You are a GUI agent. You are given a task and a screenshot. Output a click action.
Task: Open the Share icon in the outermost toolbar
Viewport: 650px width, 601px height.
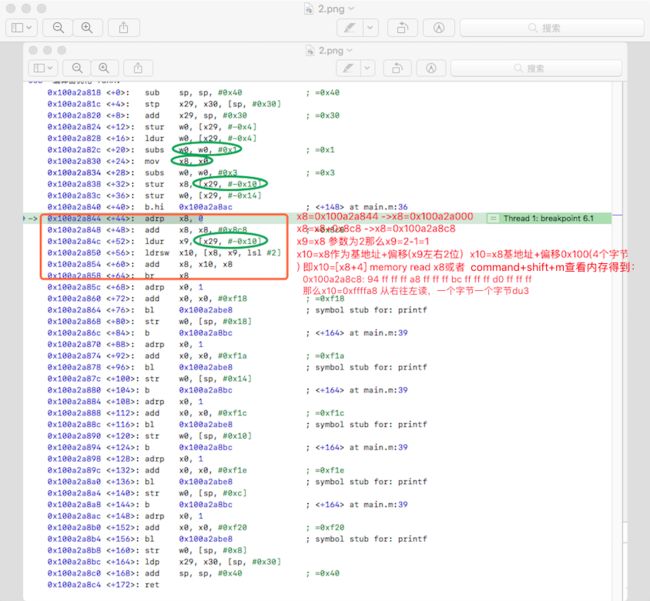click(124, 28)
